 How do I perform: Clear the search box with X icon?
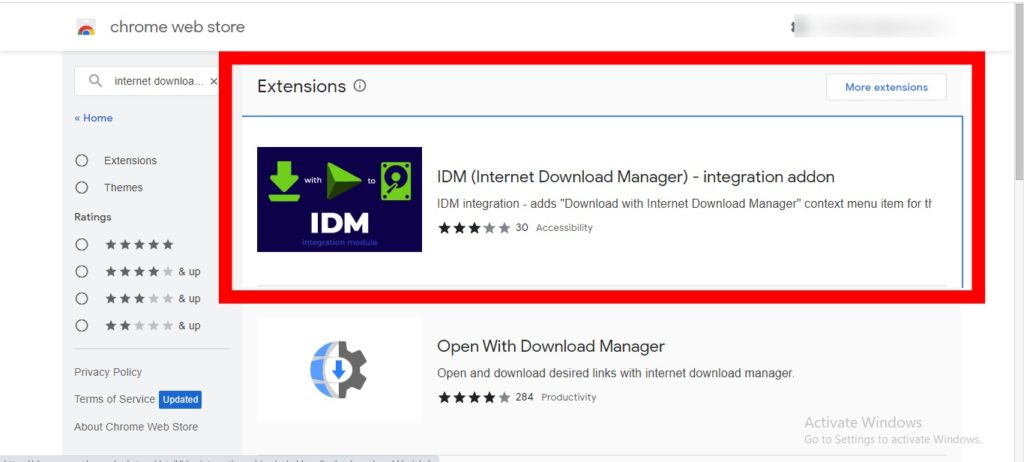click(214, 82)
